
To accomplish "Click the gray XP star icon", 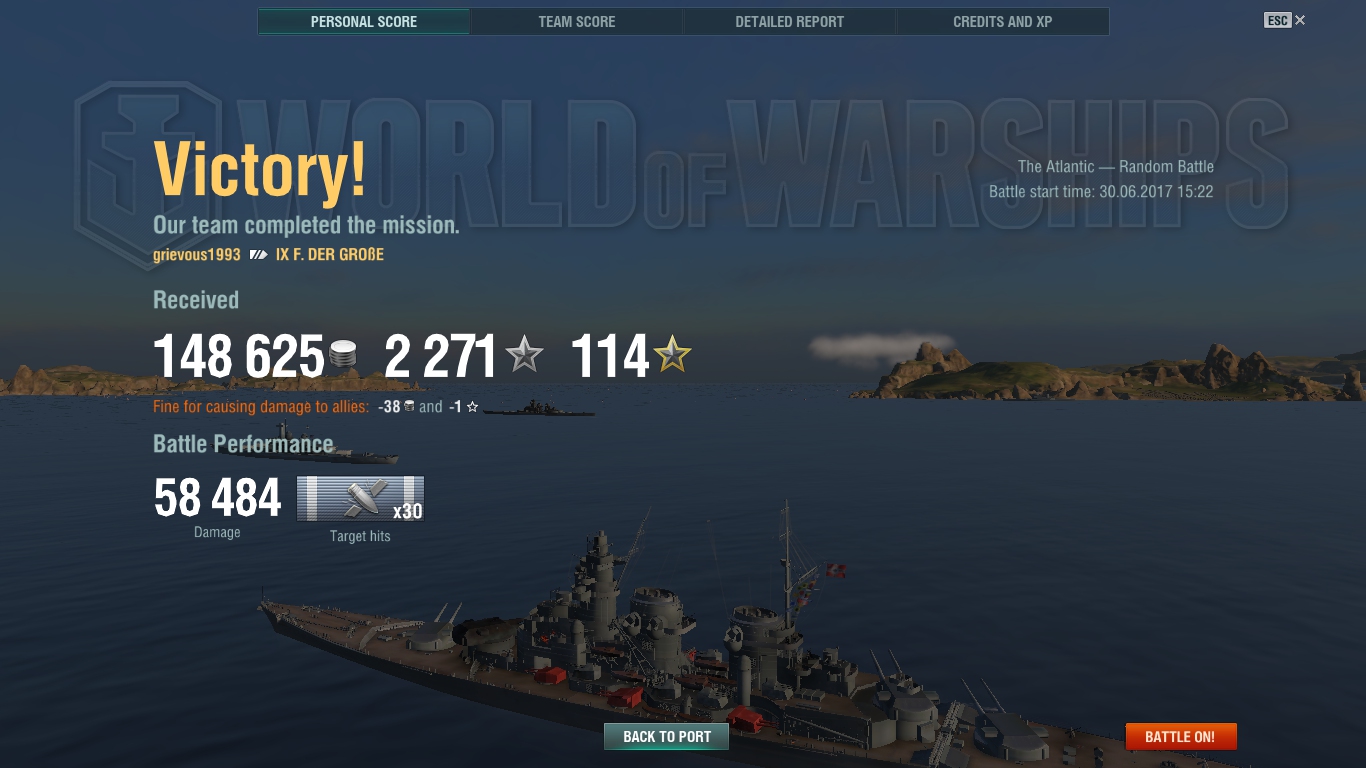I will tap(525, 355).
